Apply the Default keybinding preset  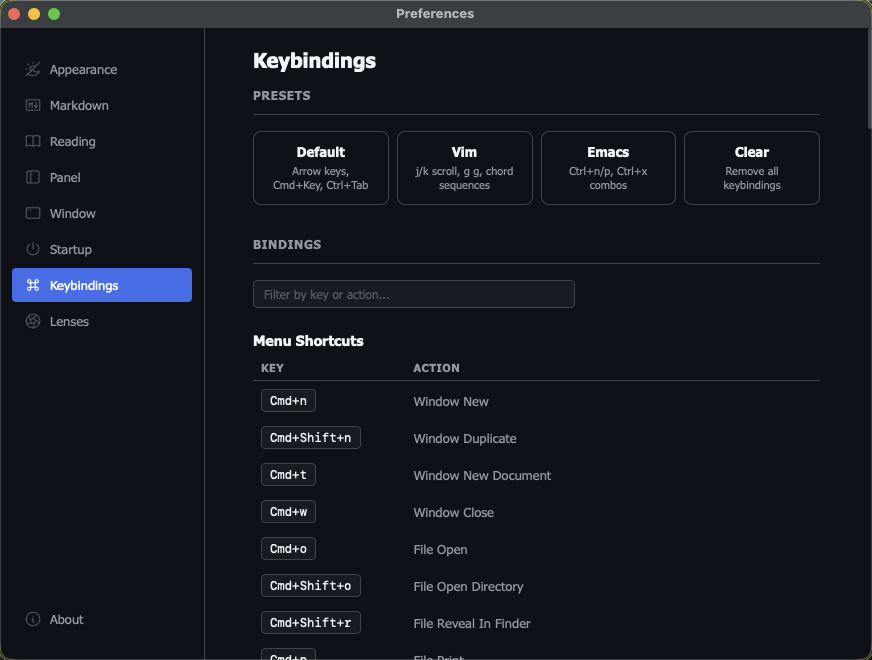click(321, 168)
